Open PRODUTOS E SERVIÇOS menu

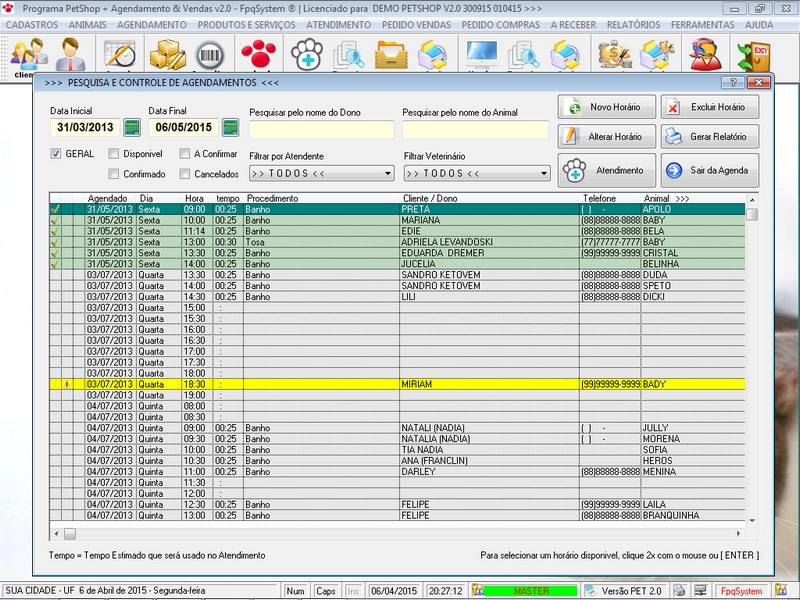246,24
